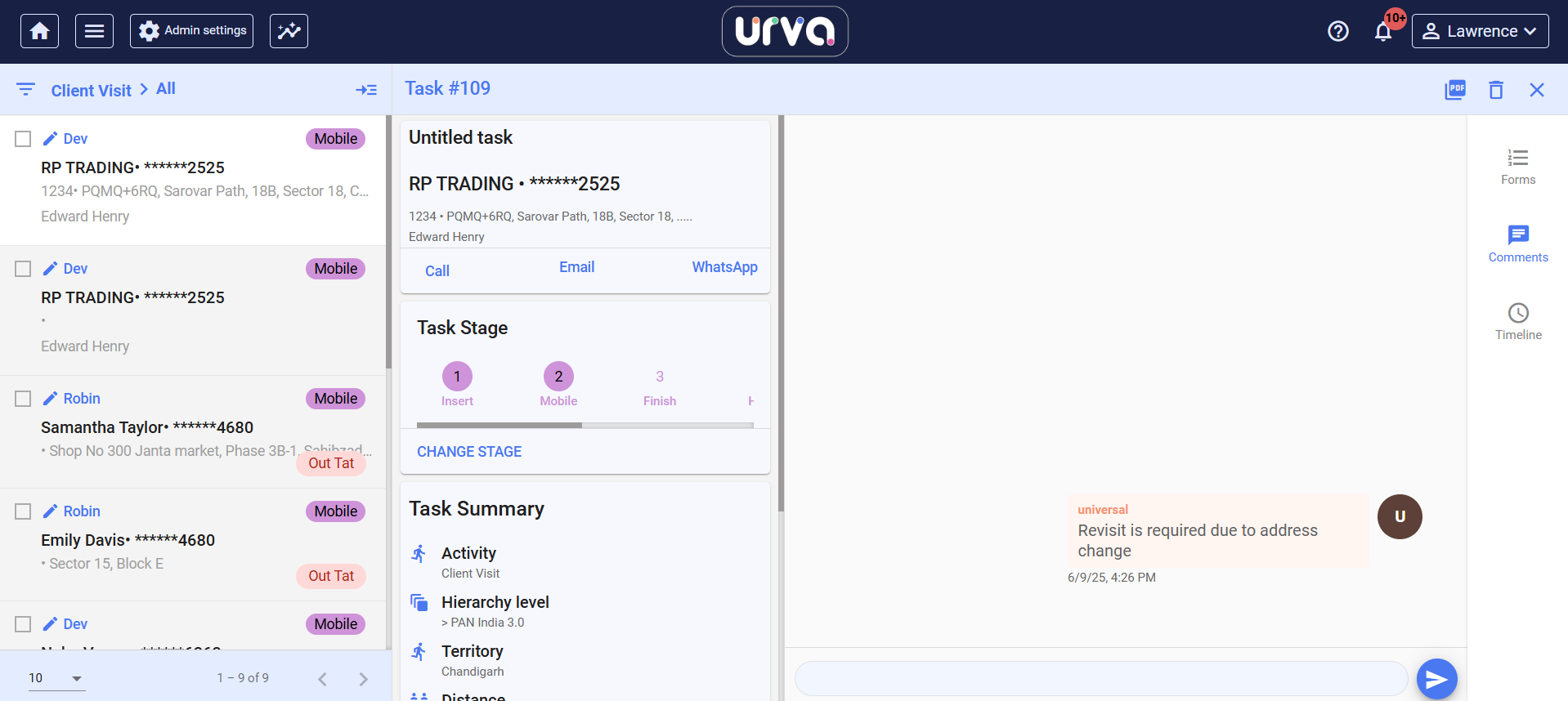Open the notifications bell
1568x701 pixels.
click(x=1382, y=32)
